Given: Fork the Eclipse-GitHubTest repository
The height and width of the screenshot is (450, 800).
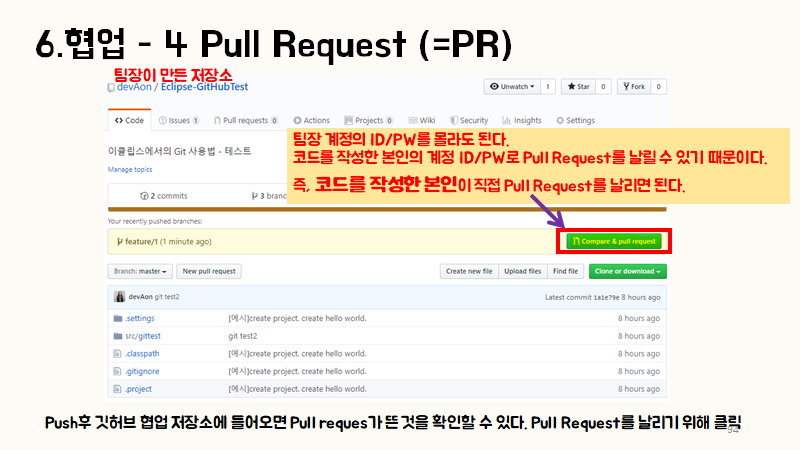Looking at the screenshot, I should coord(634,87).
